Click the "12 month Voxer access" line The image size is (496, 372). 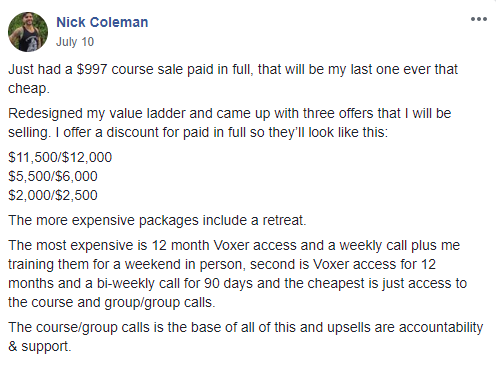pos(234,245)
